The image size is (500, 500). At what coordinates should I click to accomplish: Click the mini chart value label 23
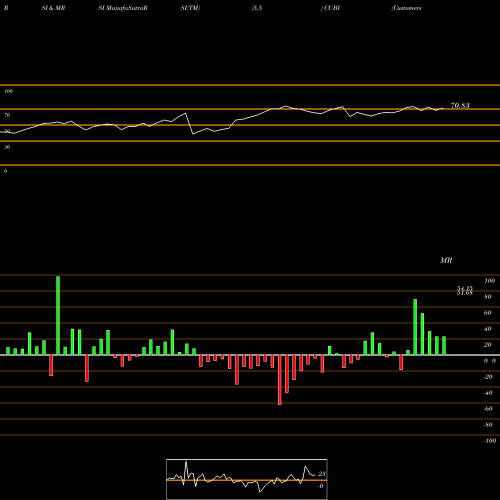pos(322,474)
